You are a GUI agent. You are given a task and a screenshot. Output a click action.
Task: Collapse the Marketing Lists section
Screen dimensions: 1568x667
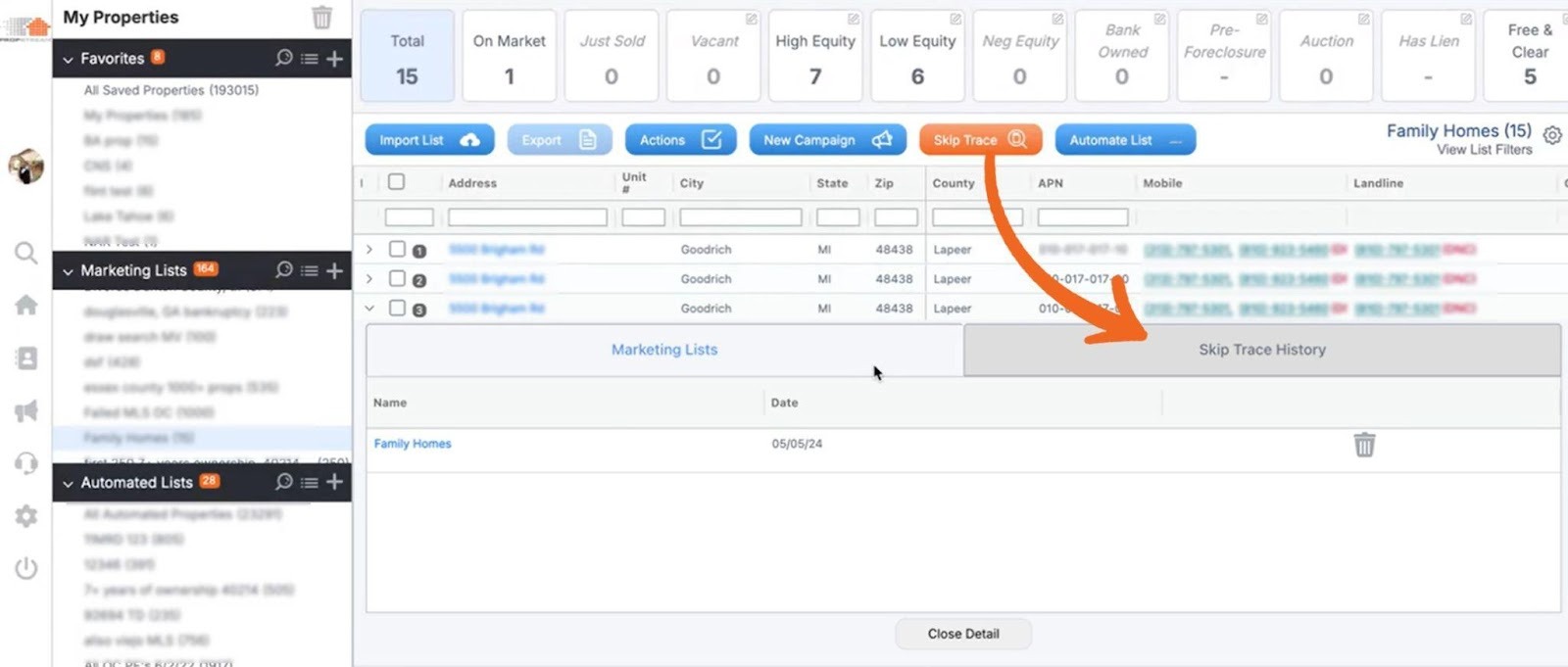tap(68, 271)
